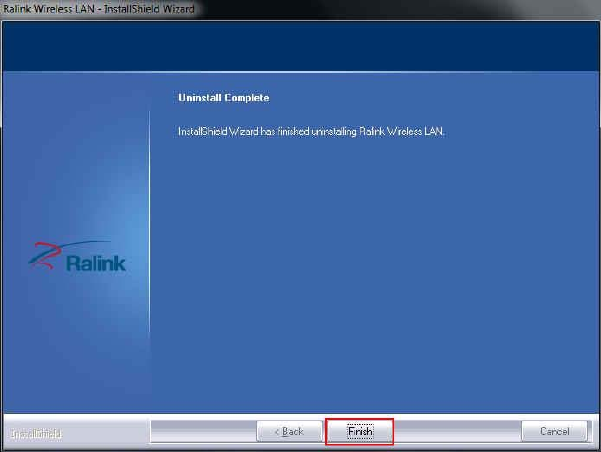Click the Ralink logo

[77, 256]
